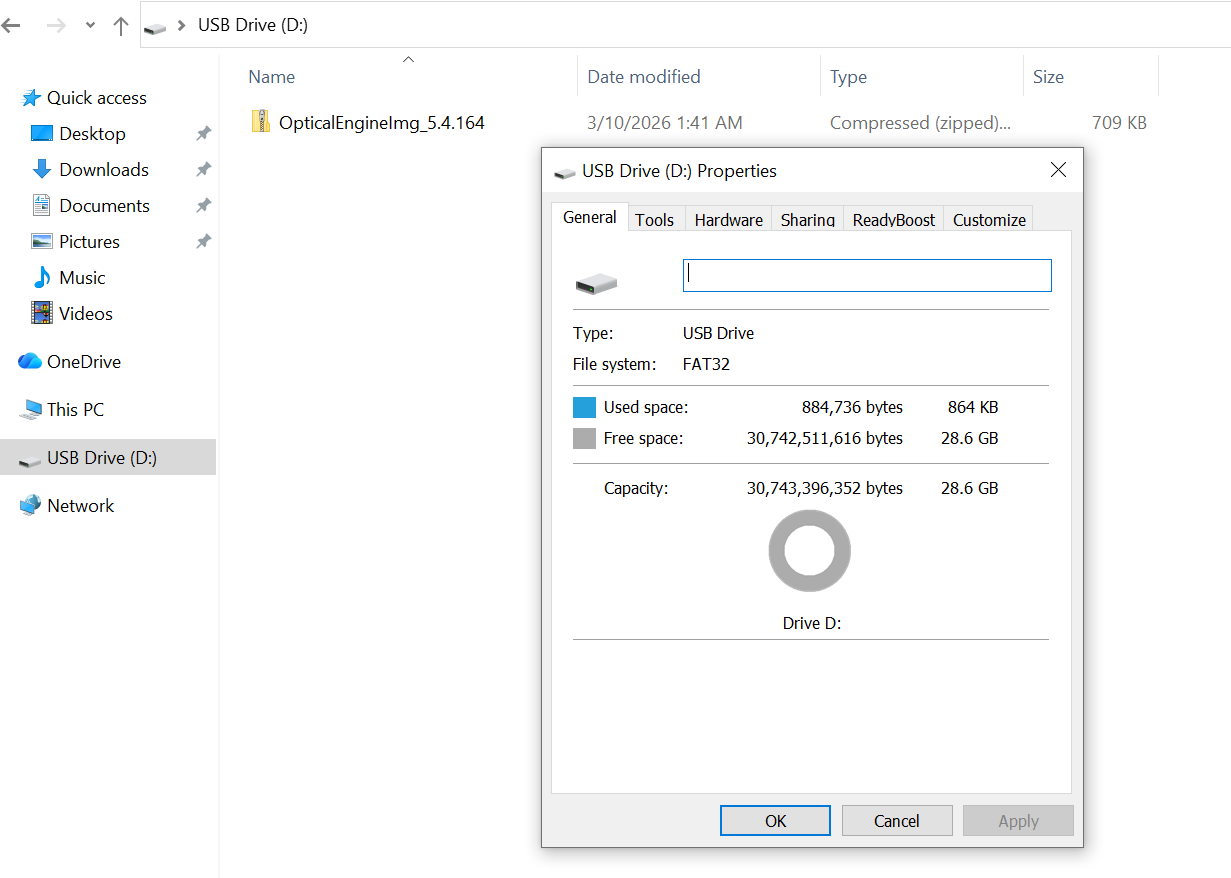Image resolution: width=1231 pixels, height=878 pixels.
Task: Switch to the Hardware tab
Action: [x=728, y=220]
